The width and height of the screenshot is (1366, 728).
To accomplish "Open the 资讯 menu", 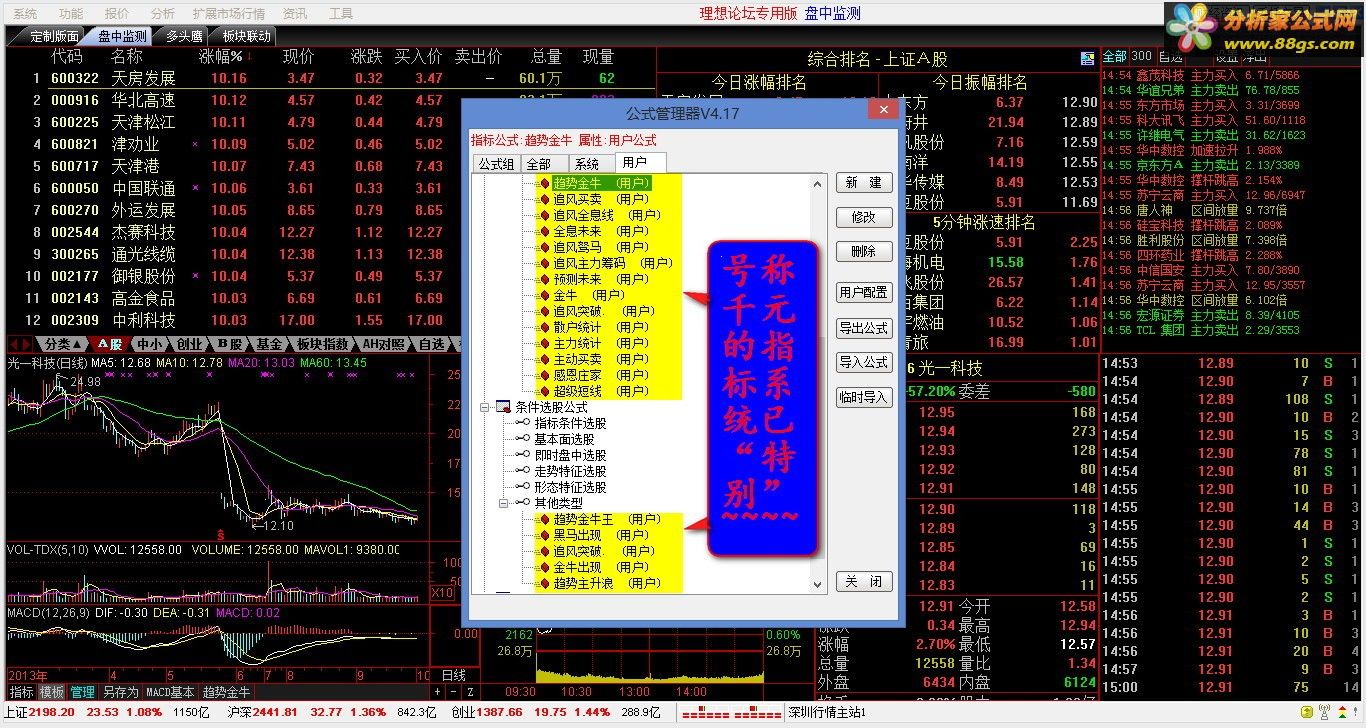I will click(x=295, y=14).
